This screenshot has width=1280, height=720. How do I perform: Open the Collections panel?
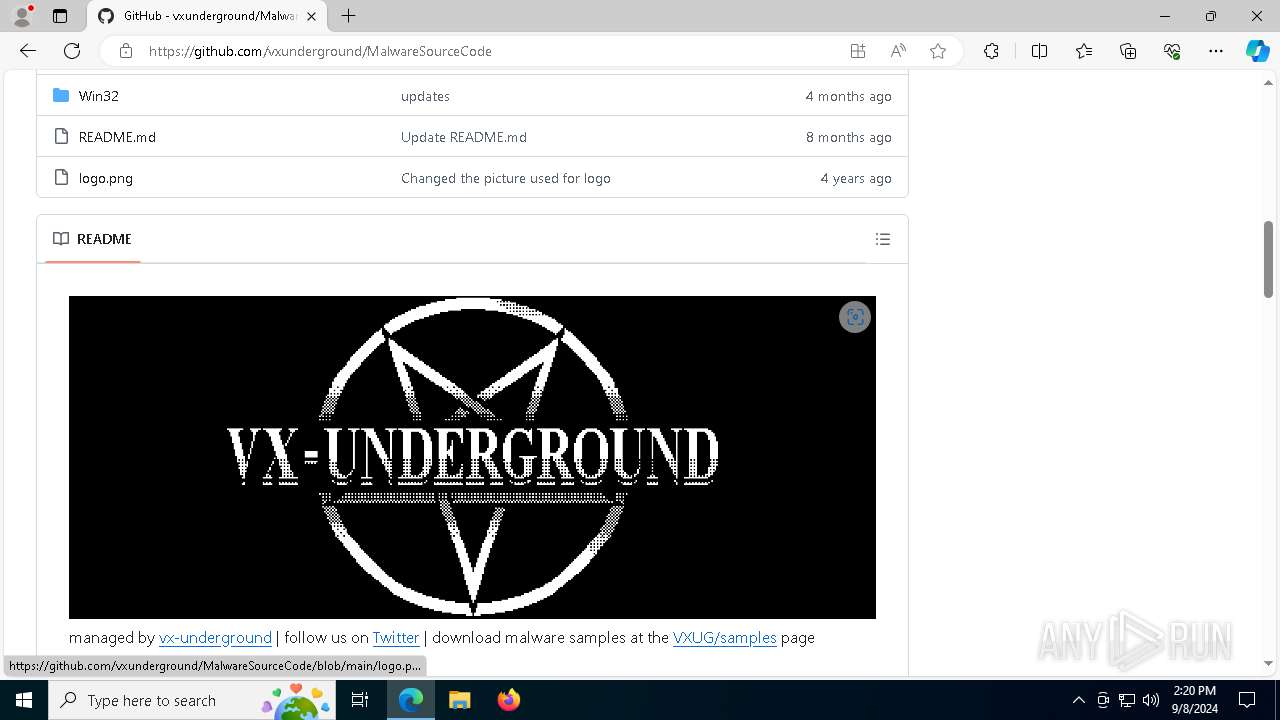coord(1128,51)
